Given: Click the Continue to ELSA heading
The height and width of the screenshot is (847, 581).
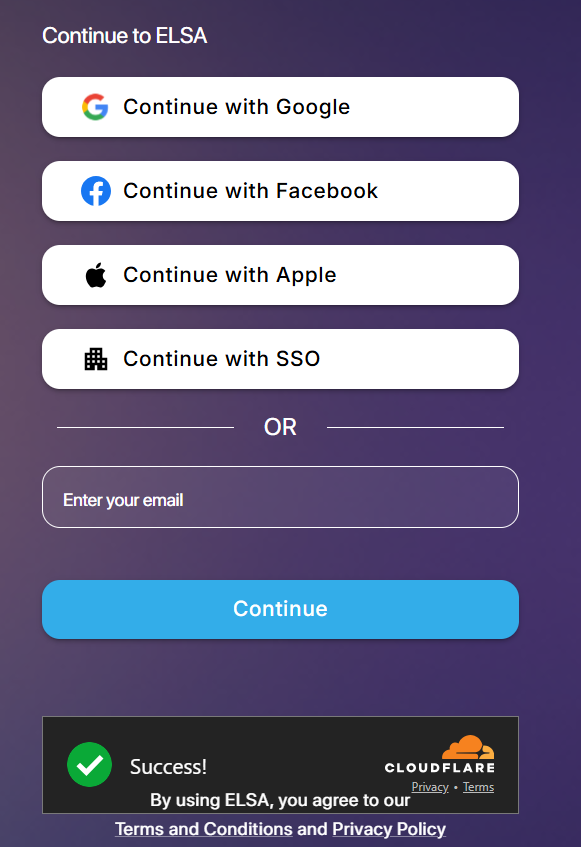Looking at the screenshot, I should tap(125, 36).
